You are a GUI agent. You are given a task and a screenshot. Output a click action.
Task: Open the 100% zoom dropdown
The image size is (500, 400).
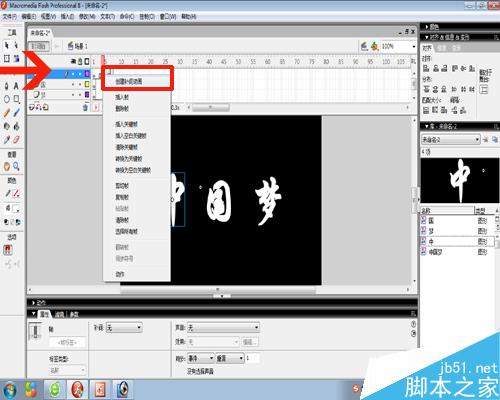point(414,46)
